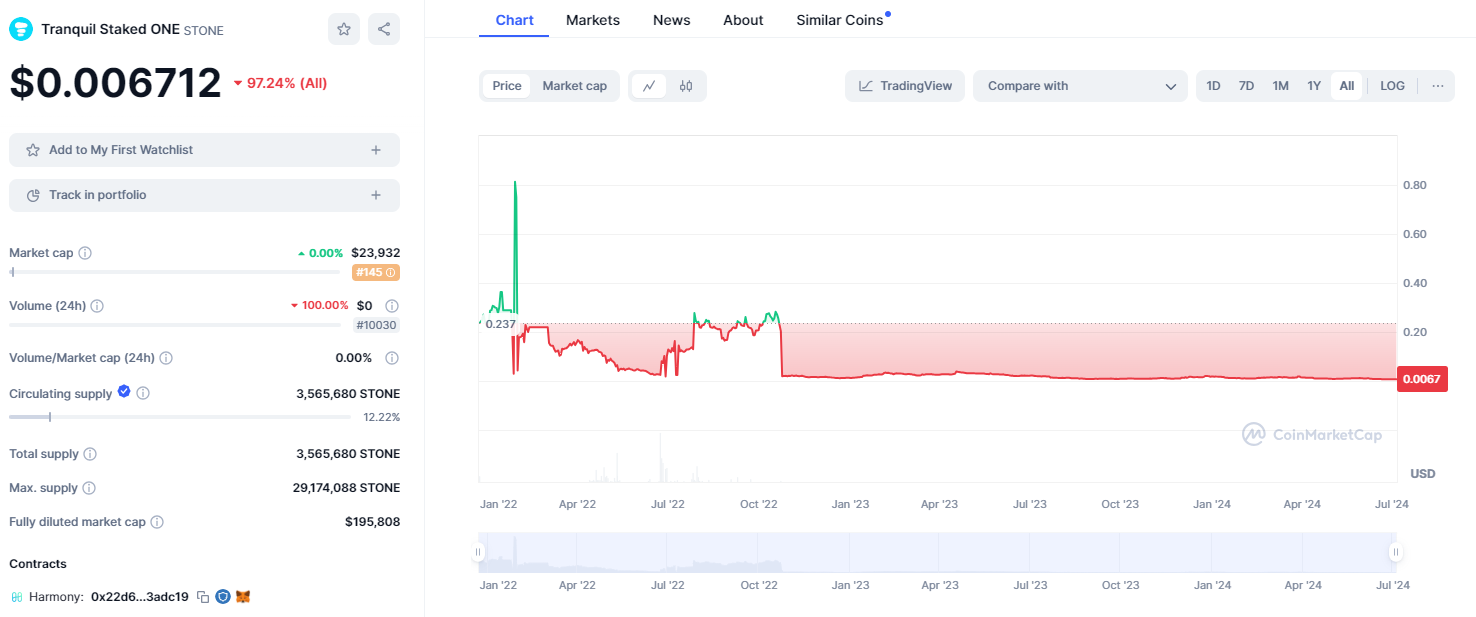
Task: Switch to the Markets tab
Action: [592, 20]
